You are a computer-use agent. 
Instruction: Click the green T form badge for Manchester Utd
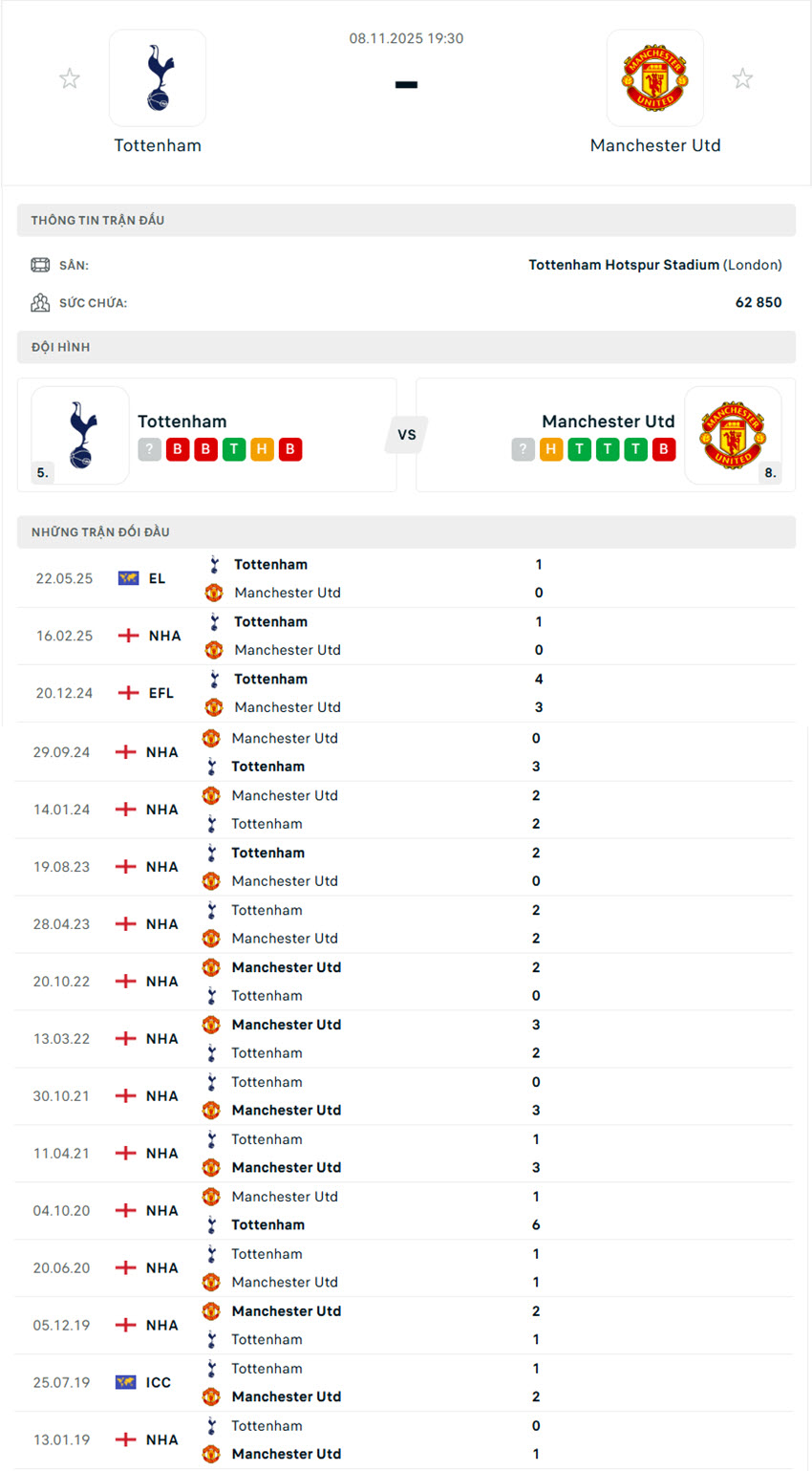580,449
